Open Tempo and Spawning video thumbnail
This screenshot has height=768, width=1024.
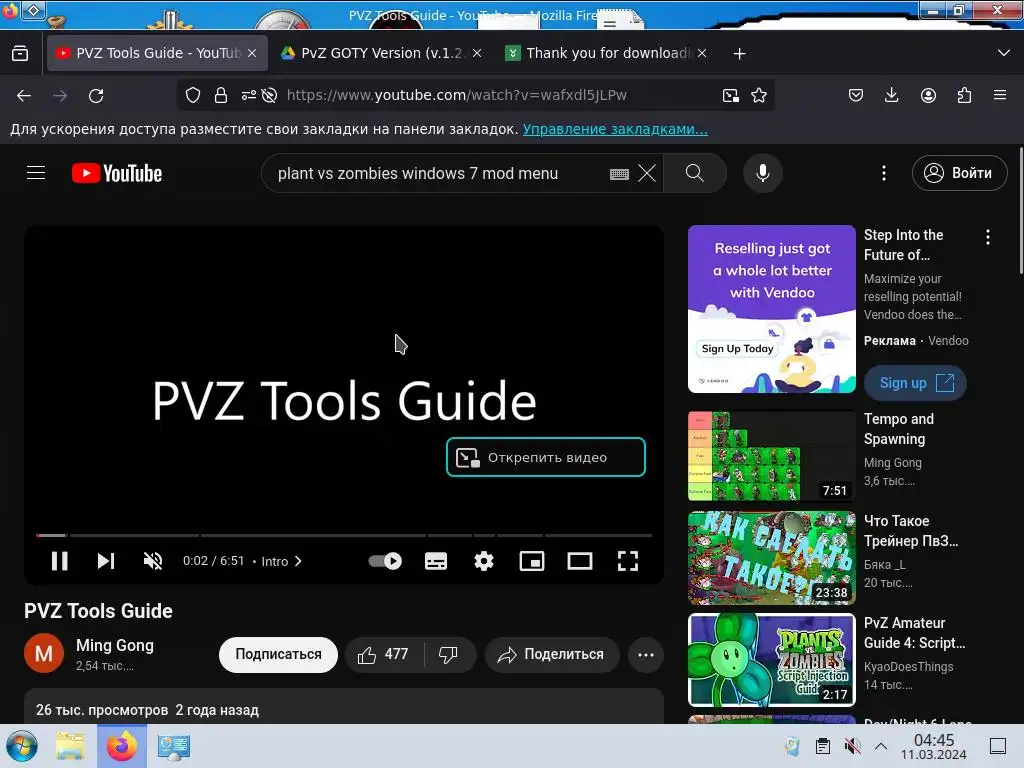[772, 456]
